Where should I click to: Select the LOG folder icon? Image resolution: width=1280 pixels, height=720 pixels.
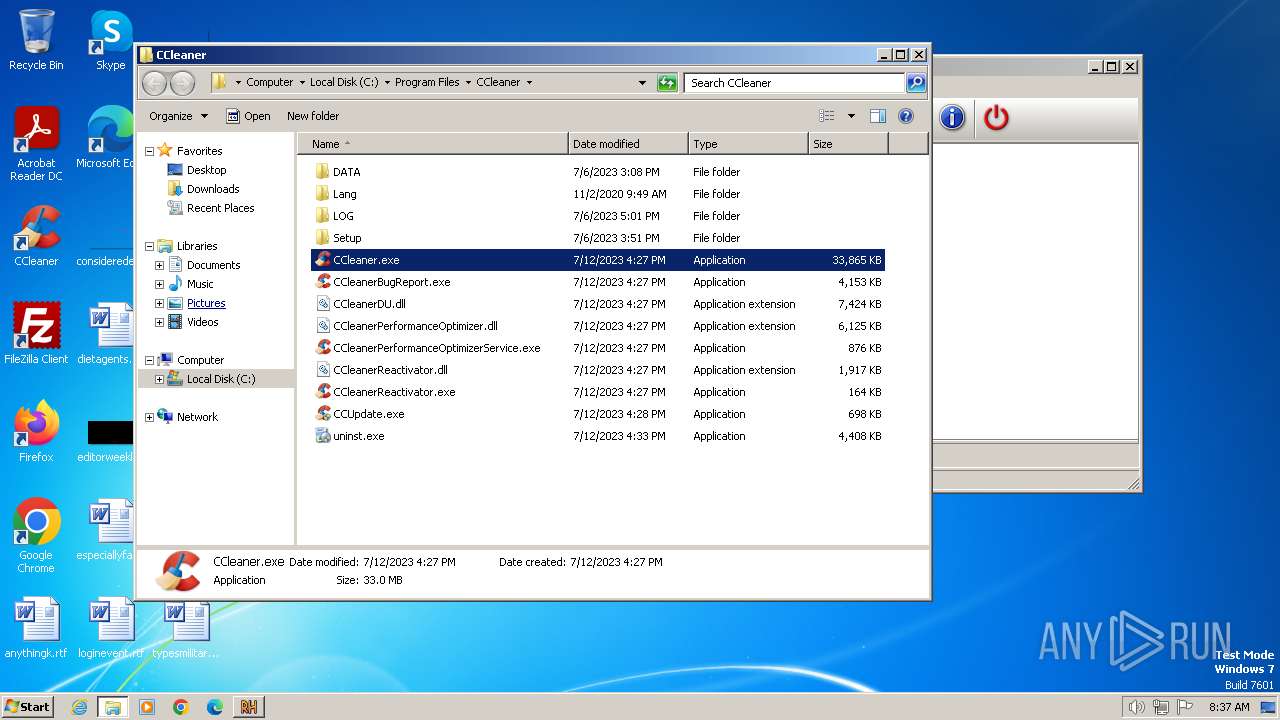322,216
